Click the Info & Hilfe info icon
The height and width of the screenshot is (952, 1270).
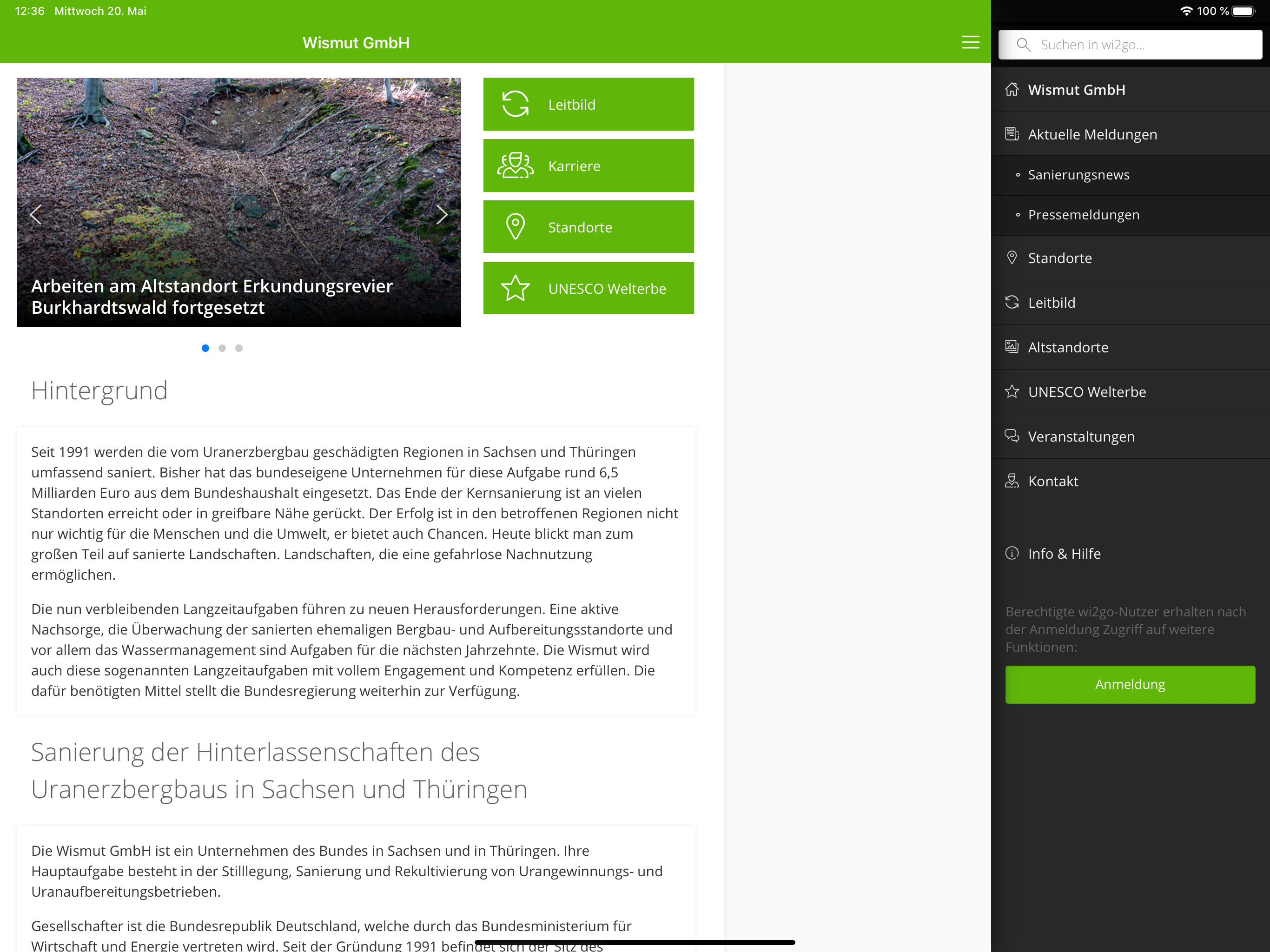(1012, 553)
